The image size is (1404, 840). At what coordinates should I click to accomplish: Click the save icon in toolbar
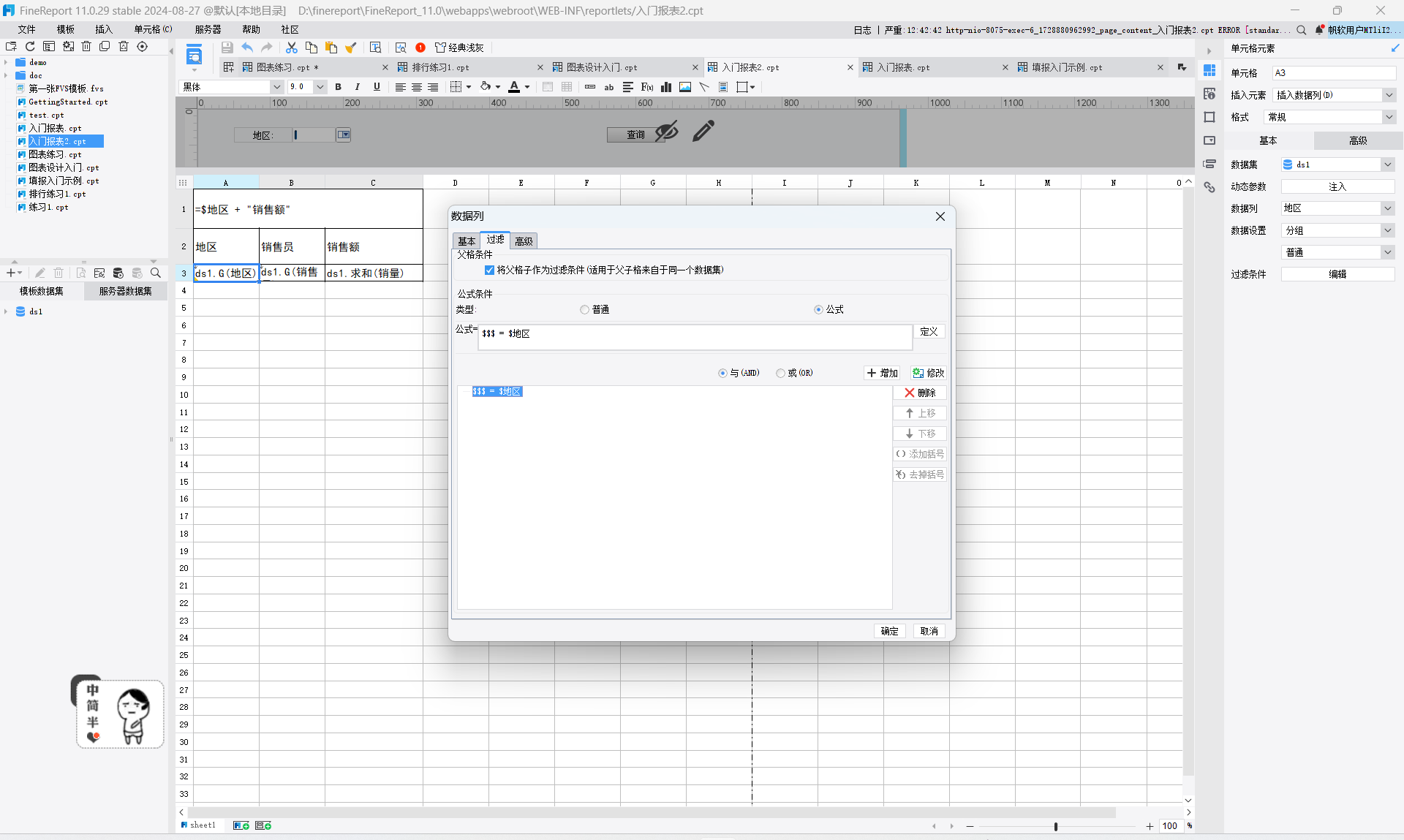(x=227, y=48)
